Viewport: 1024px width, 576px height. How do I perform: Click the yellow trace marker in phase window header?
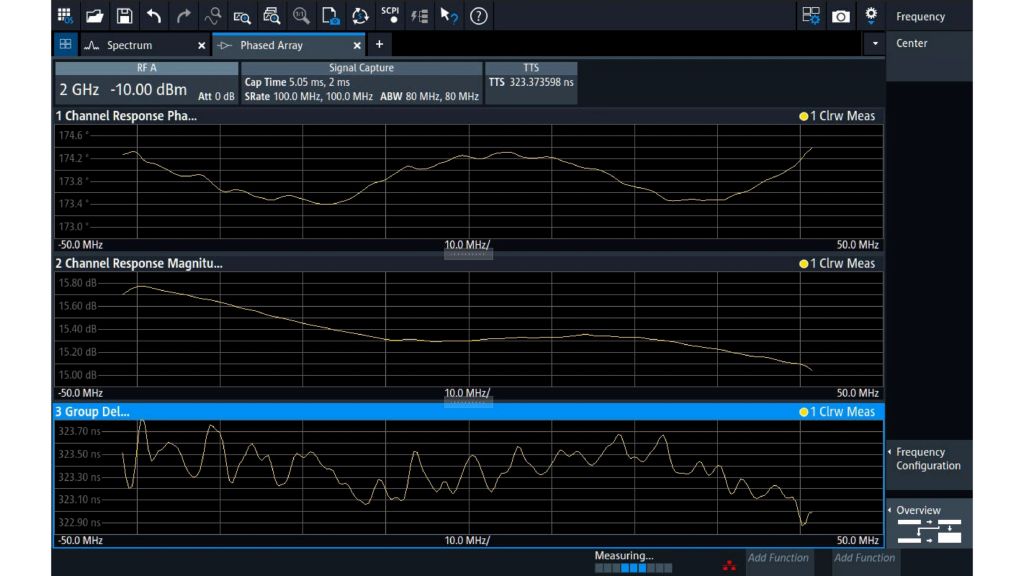(x=803, y=116)
